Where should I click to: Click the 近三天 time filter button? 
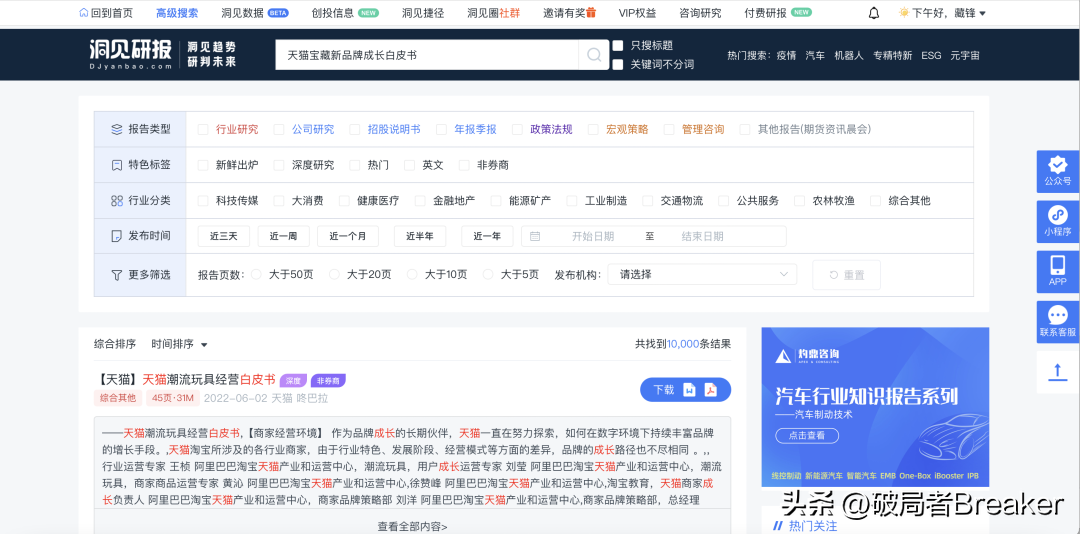(x=223, y=236)
